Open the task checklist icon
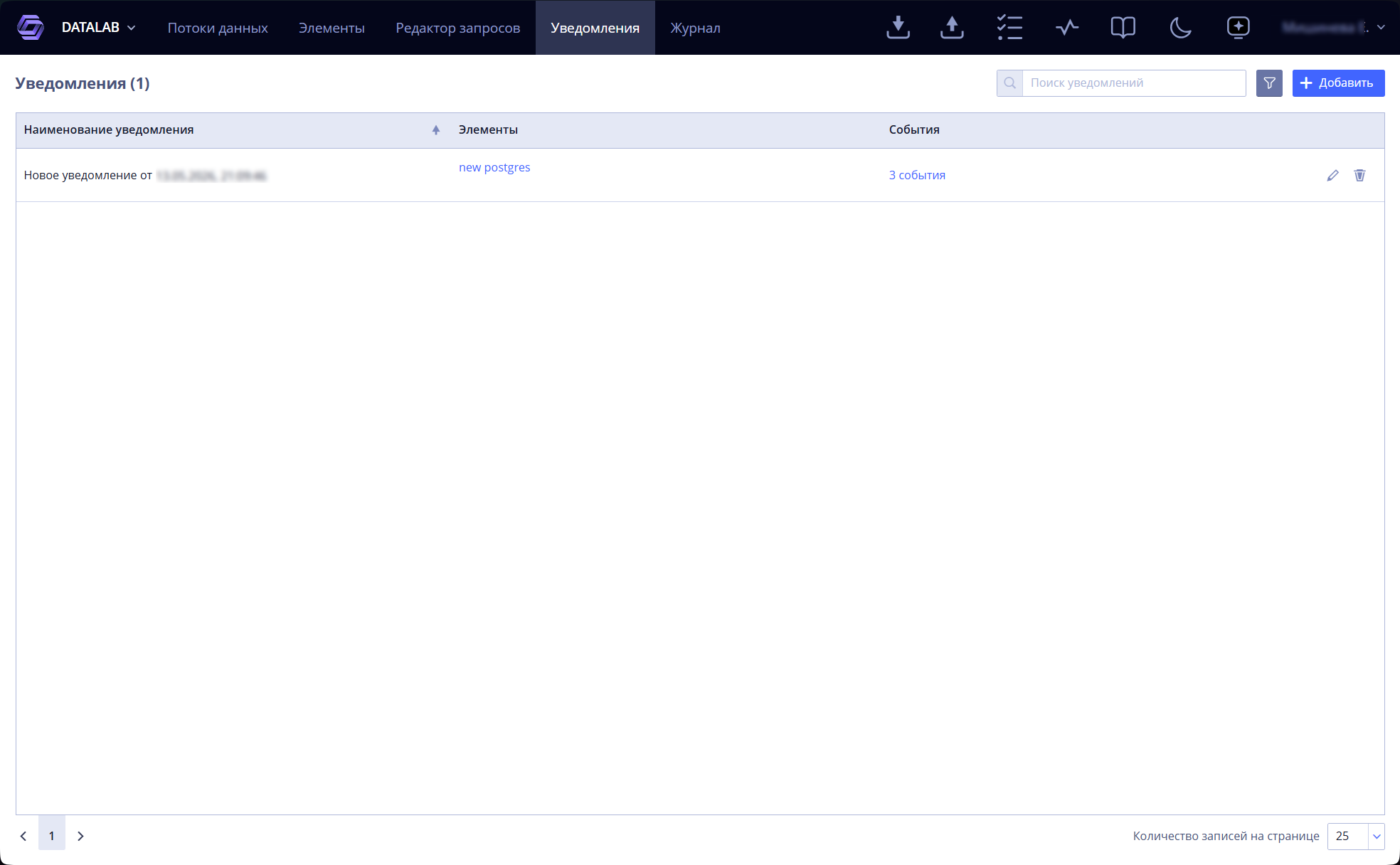 pos(1009,28)
